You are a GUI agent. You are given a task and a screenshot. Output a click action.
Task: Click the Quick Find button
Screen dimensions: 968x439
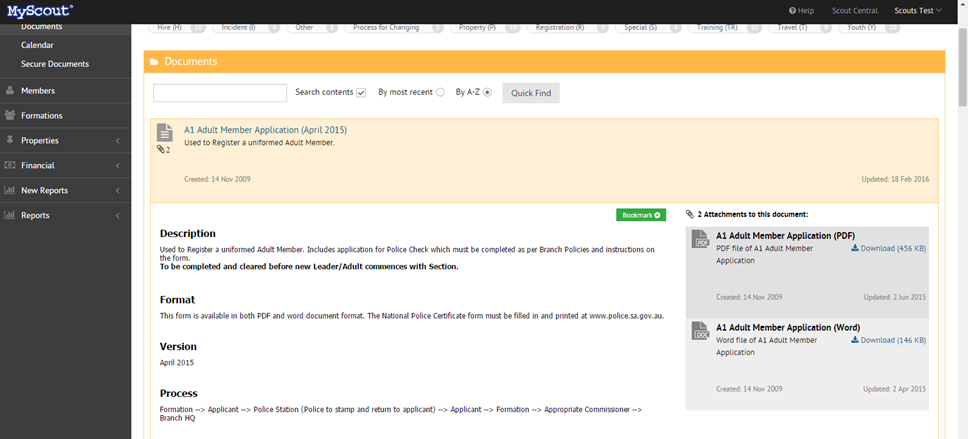click(531, 93)
